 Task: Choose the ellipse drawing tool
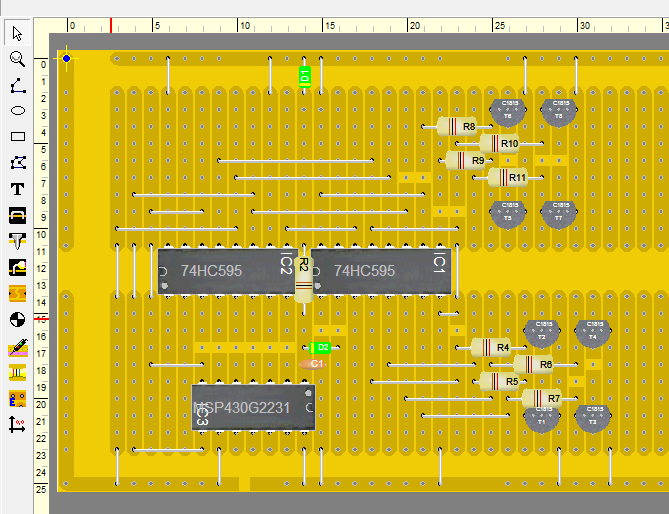(17, 111)
